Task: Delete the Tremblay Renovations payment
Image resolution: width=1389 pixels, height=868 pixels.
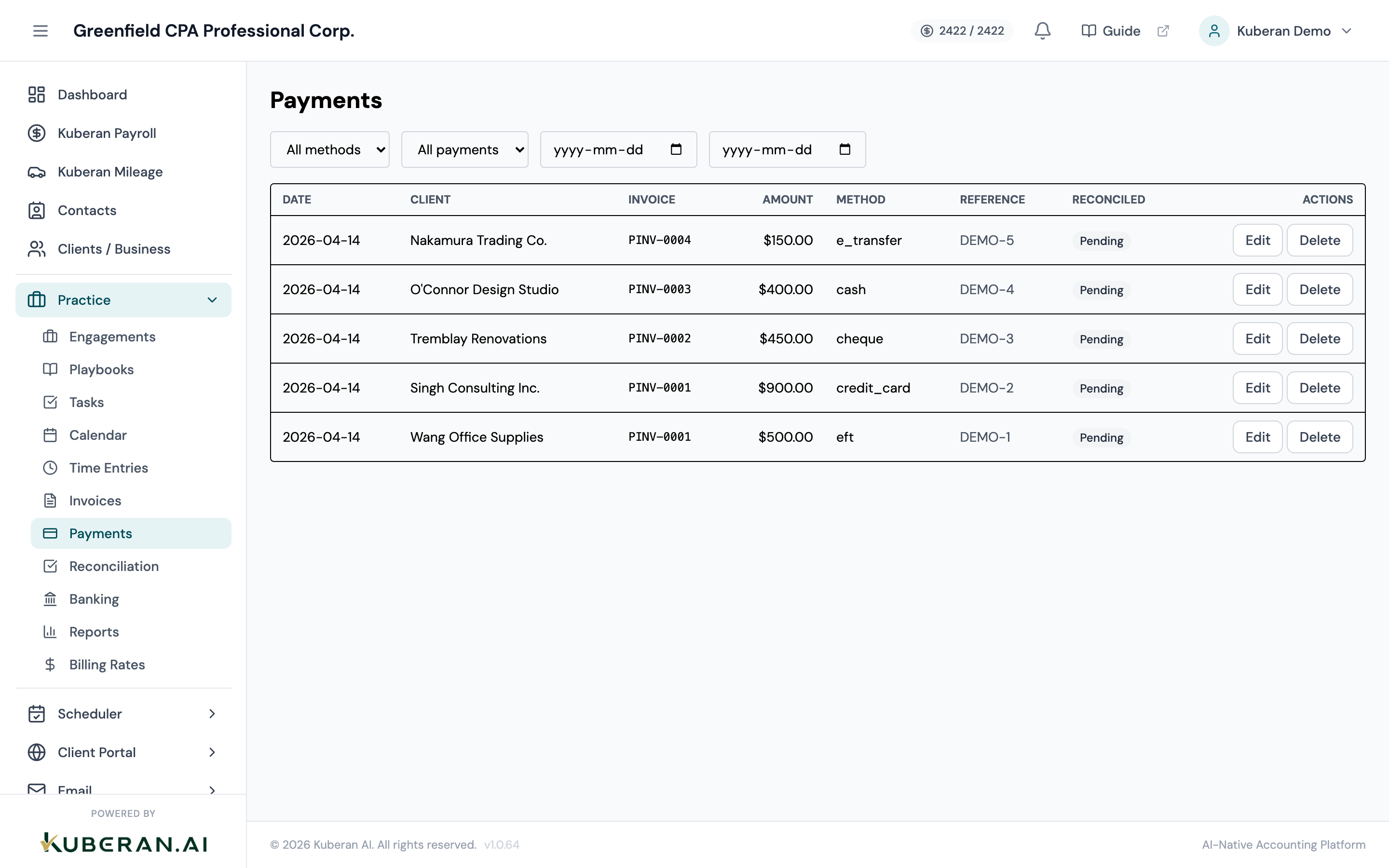Action: (x=1320, y=339)
